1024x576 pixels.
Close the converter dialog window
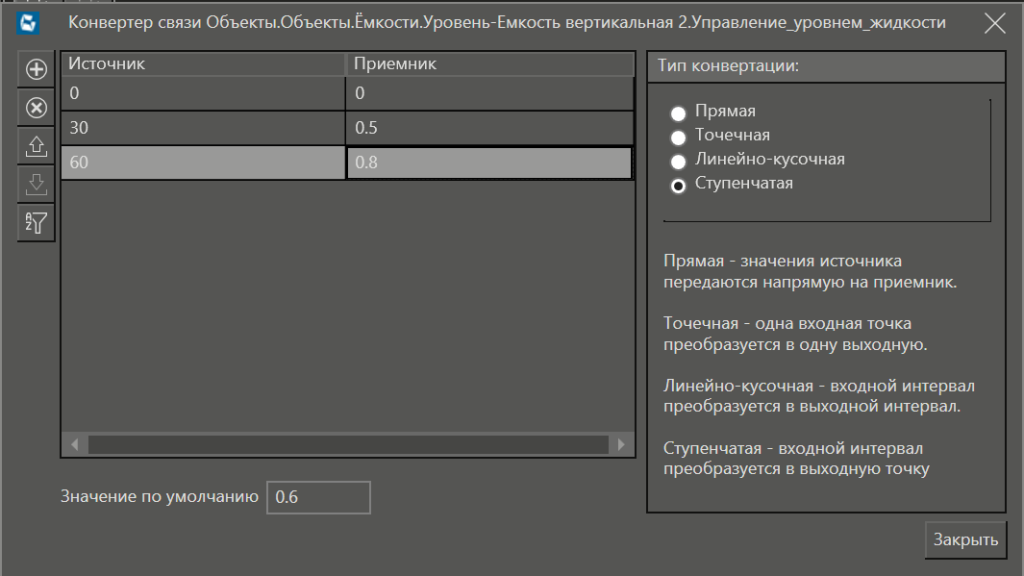pyautogui.click(x=994, y=23)
